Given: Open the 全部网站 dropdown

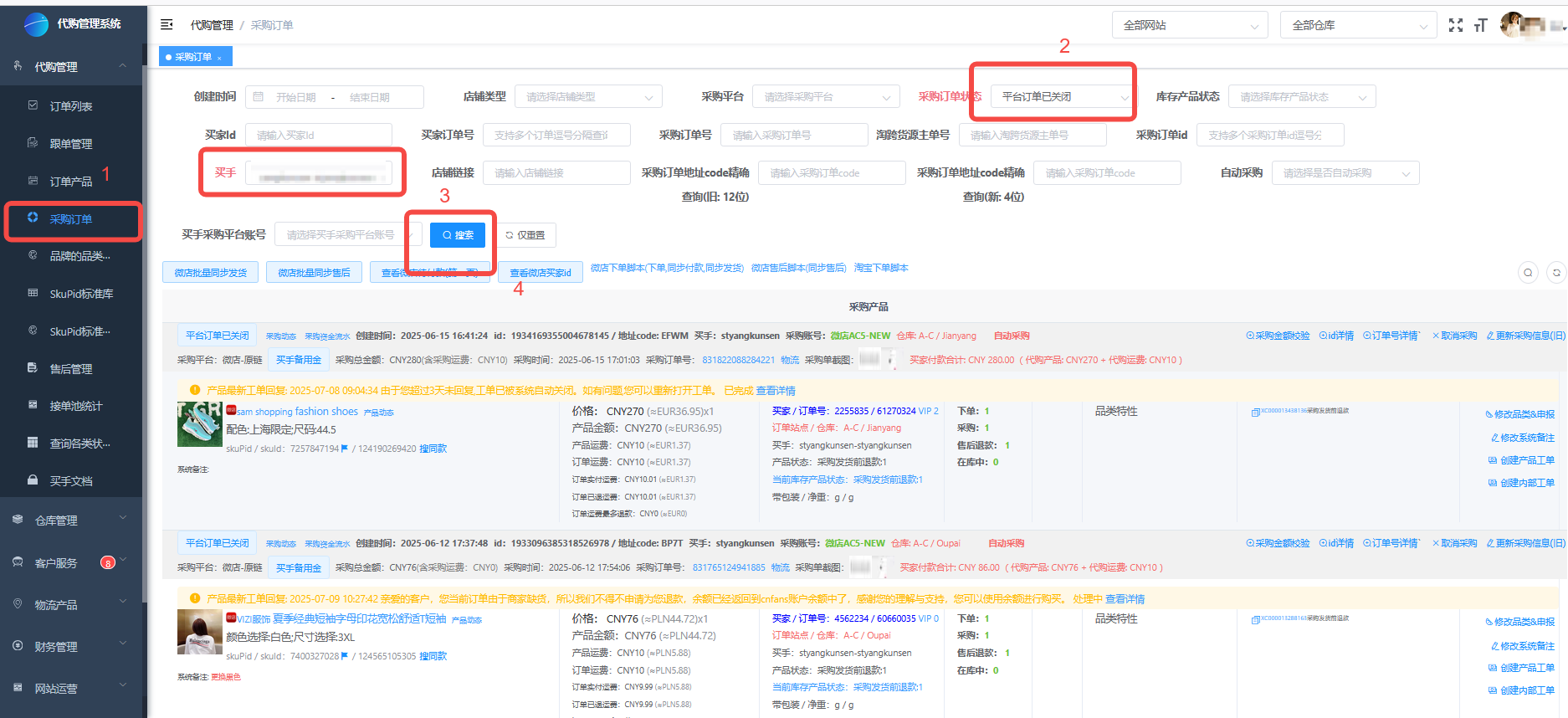Looking at the screenshot, I should [1189, 26].
